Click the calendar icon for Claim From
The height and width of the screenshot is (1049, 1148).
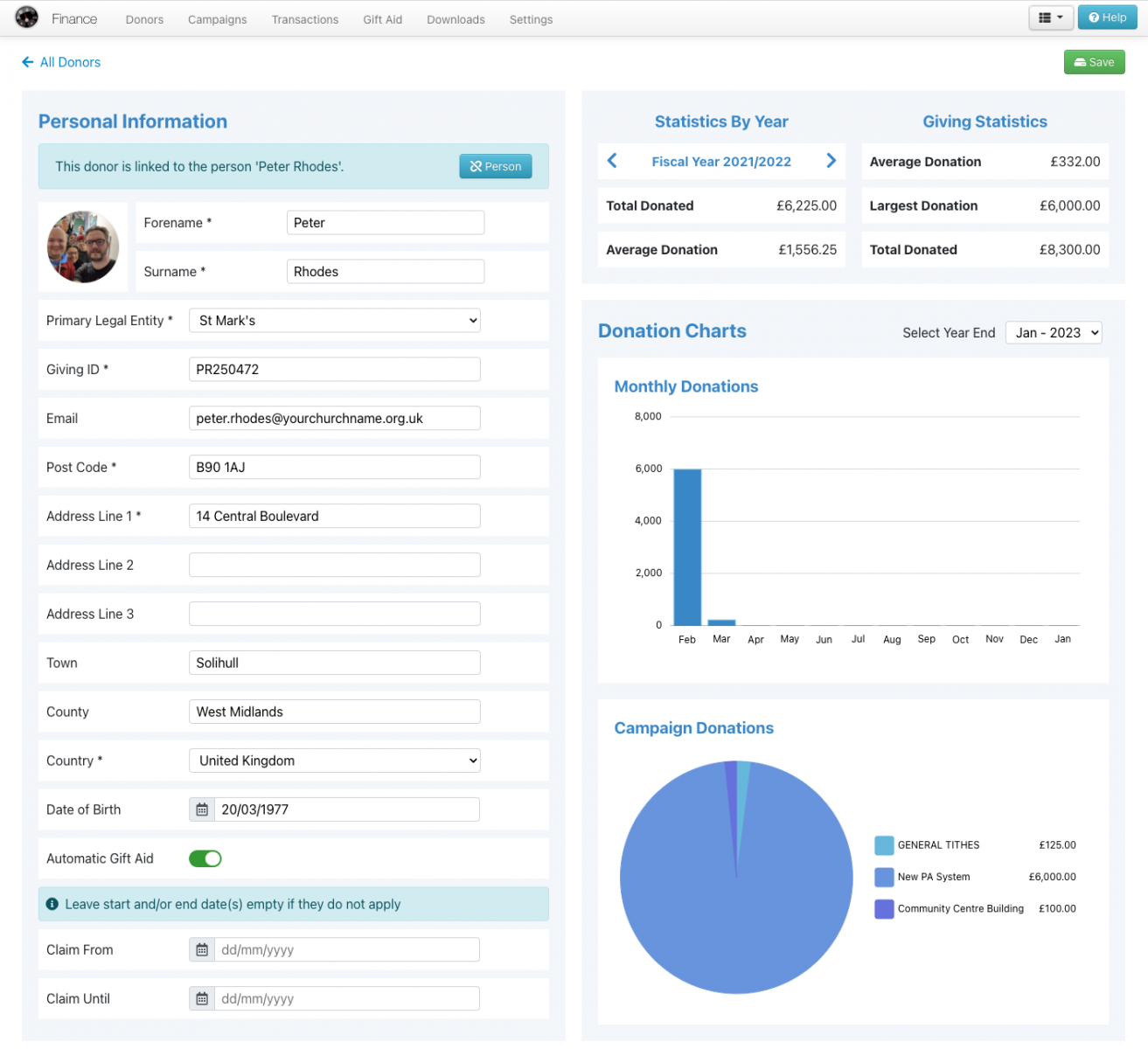pos(202,949)
